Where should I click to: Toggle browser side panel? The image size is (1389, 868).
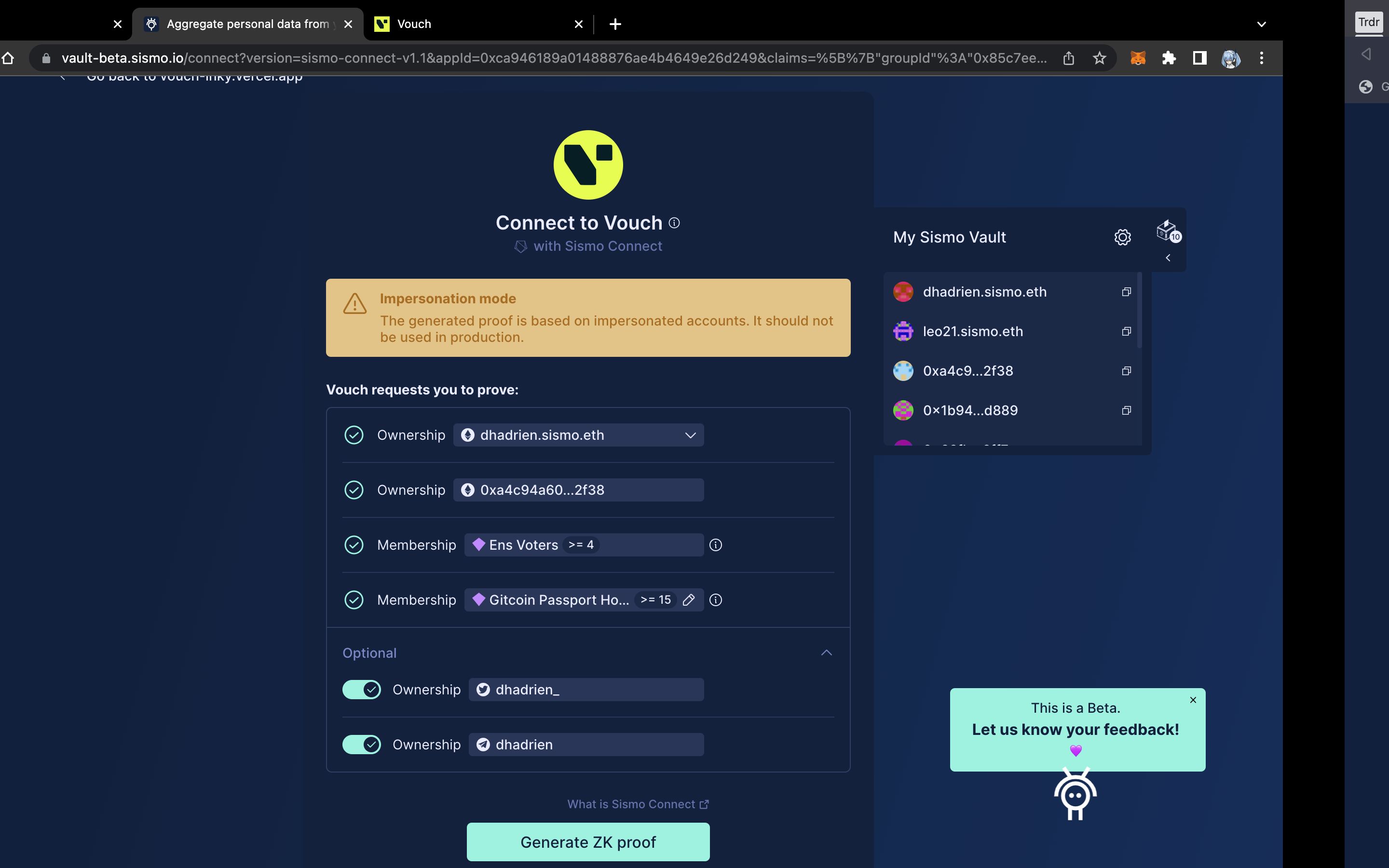pyautogui.click(x=1199, y=58)
